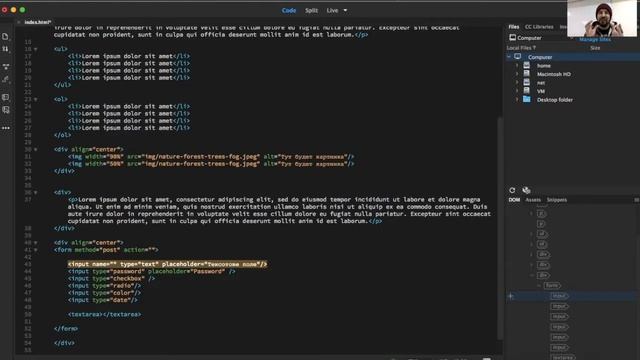Select the index.html document tab

click(38, 22)
